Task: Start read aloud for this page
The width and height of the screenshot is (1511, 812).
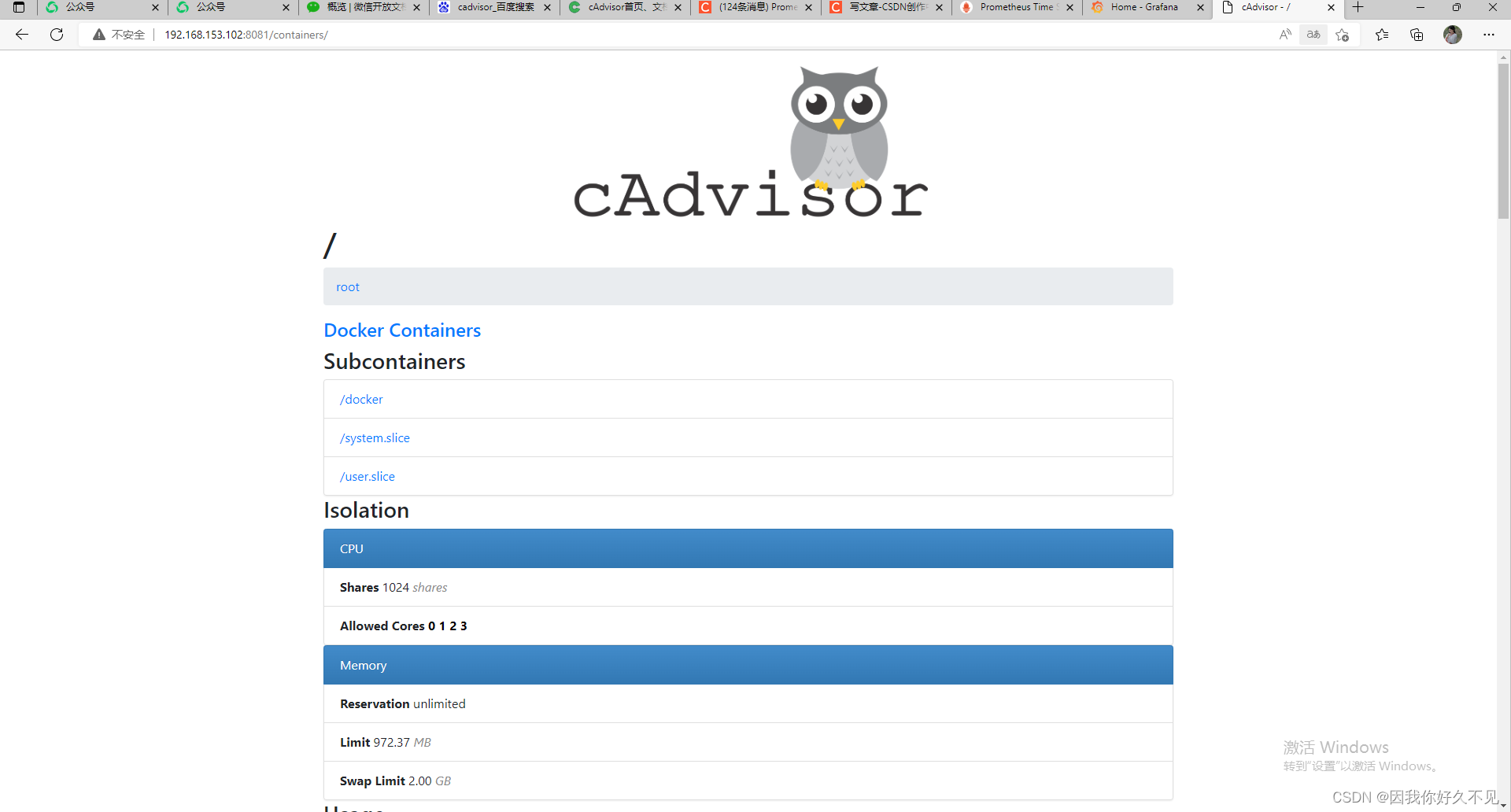Action: pos(1285,35)
